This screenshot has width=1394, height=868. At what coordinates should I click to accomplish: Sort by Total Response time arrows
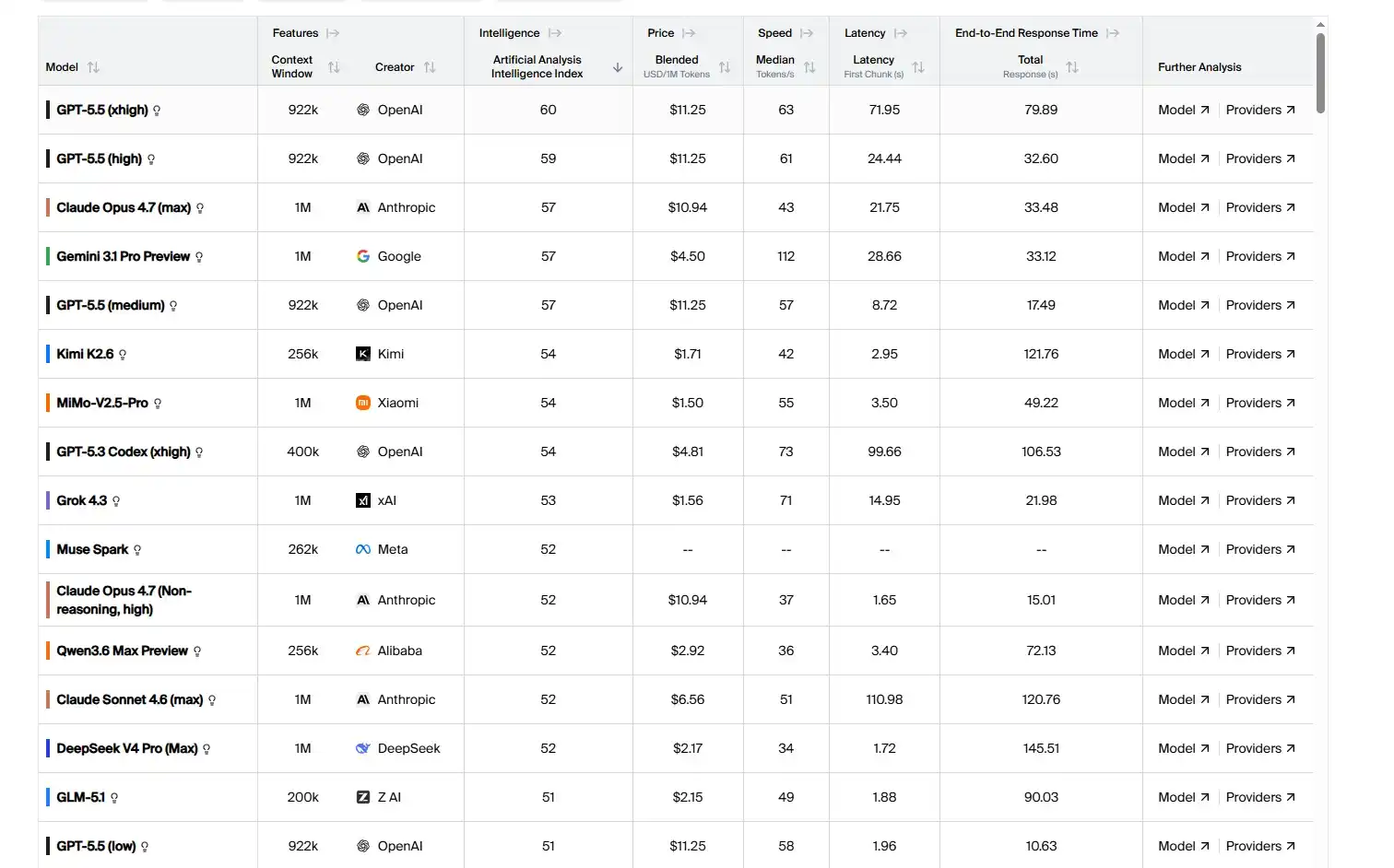1072,67
